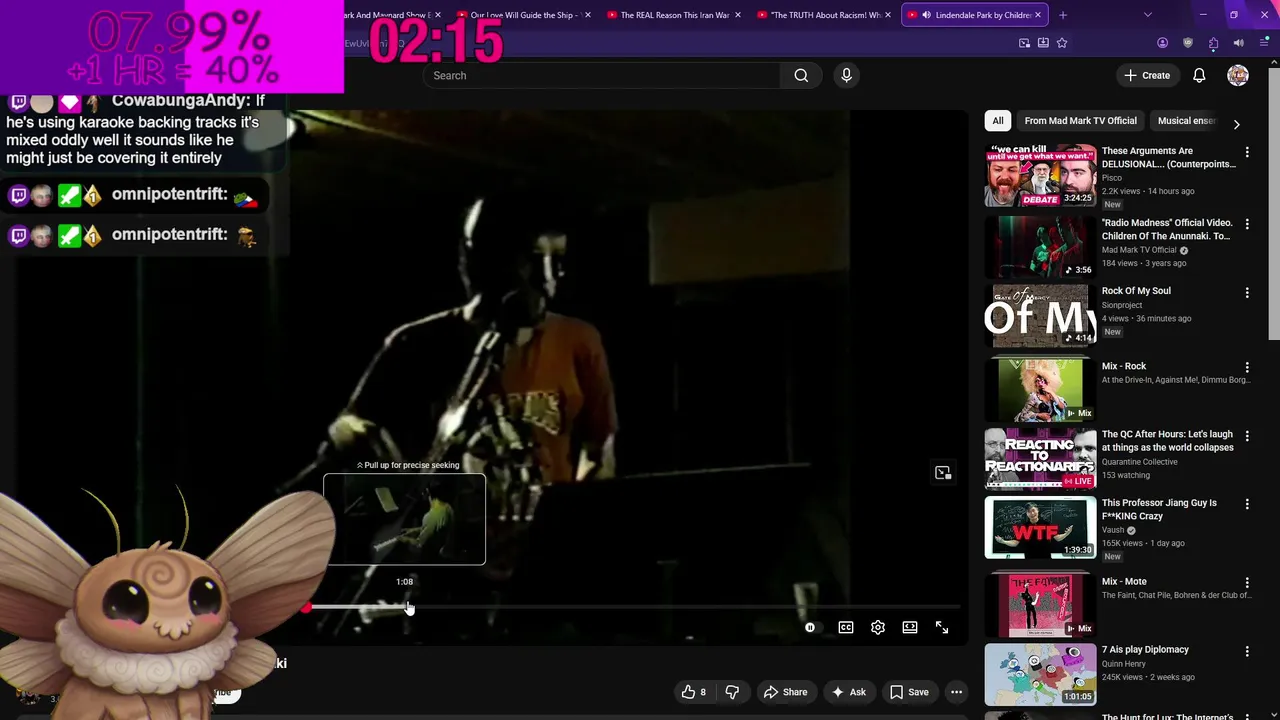Image resolution: width=1280 pixels, height=720 pixels.
Task: Show more filter chips with right arrow
Action: point(1236,124)
